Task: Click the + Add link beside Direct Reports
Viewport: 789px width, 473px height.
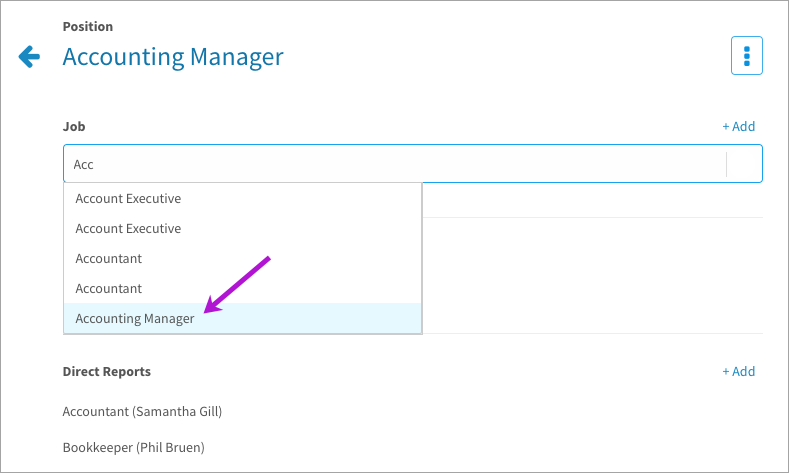Action: [739, 371]
